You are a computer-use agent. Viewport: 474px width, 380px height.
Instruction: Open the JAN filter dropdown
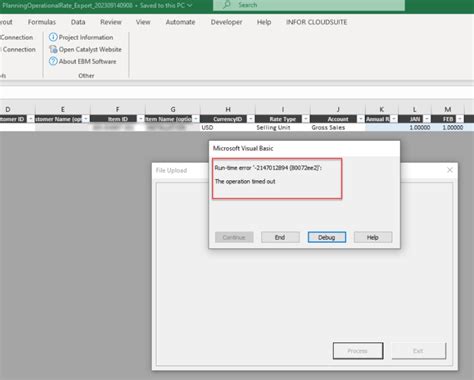pos(427,119)
